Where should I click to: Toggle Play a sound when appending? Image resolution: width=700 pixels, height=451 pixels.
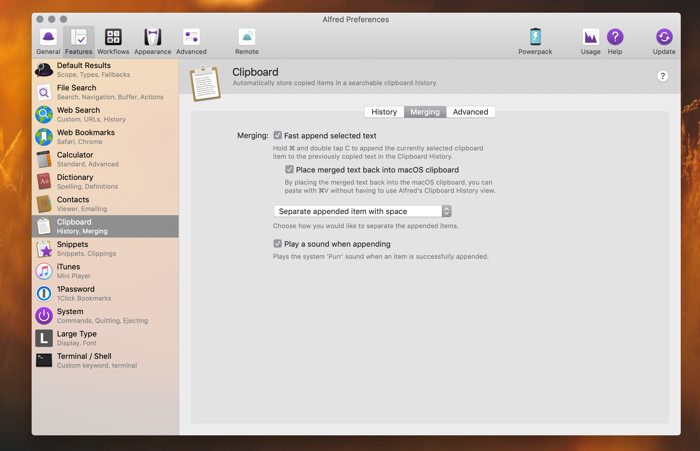278,243
